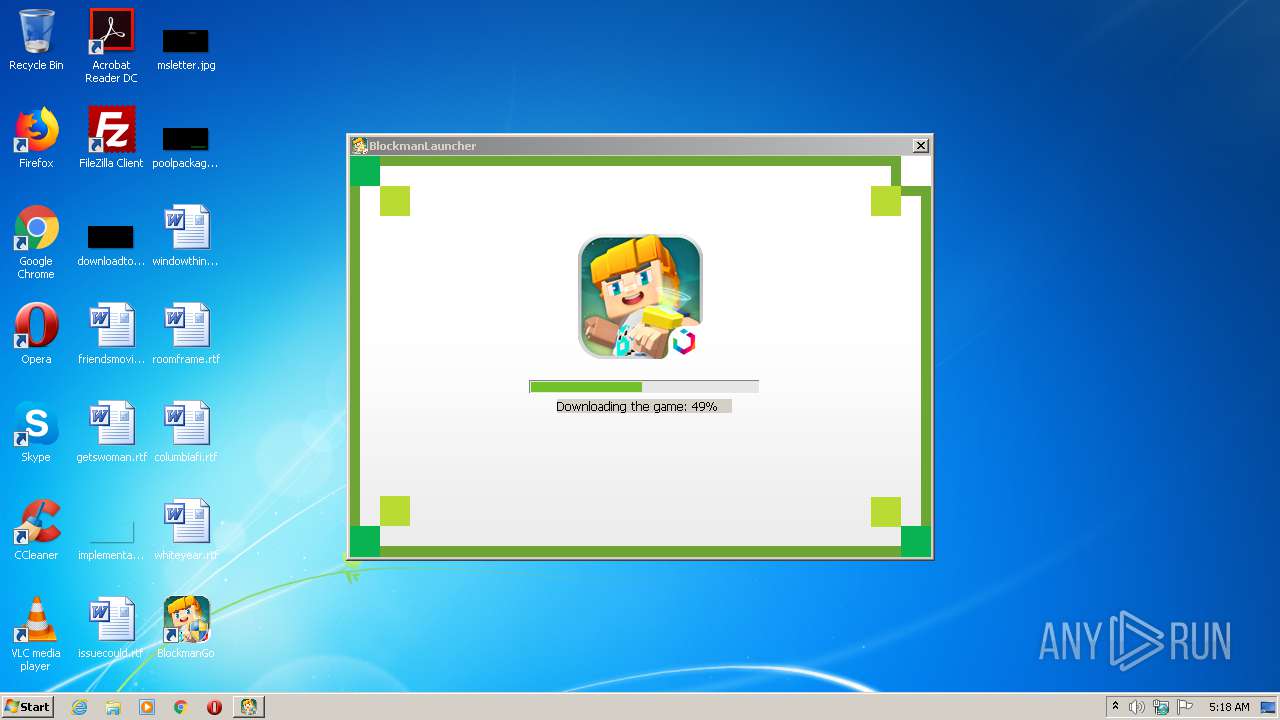Open Opera from the taskbar
The height and width of the screenshot is (720, 1280).
pyautogui.click(x=214, y=707)
